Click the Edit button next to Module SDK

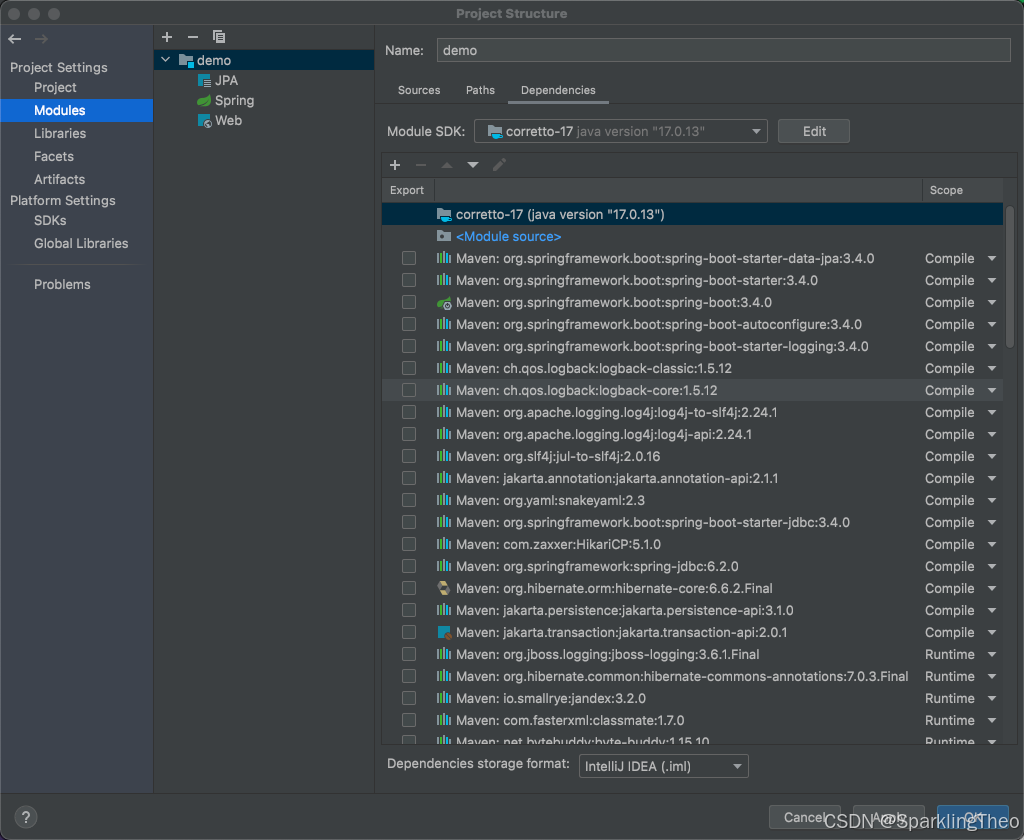813,131
